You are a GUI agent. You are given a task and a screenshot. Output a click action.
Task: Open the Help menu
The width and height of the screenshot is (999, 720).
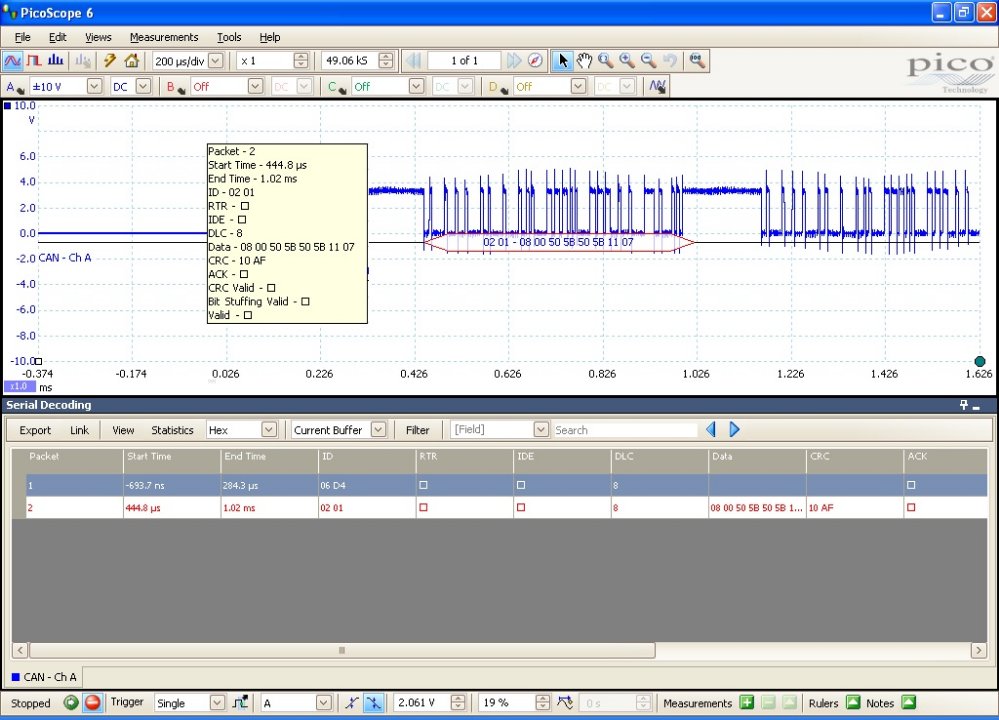coord(270,37)
